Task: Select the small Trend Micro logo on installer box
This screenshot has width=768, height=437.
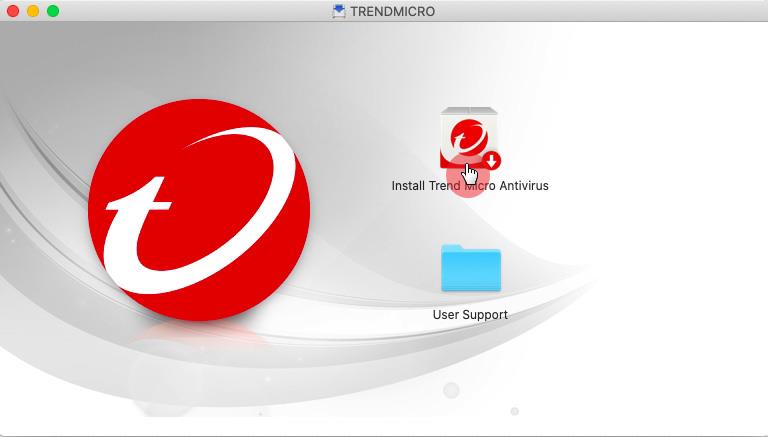Action: tap(463, 136)
